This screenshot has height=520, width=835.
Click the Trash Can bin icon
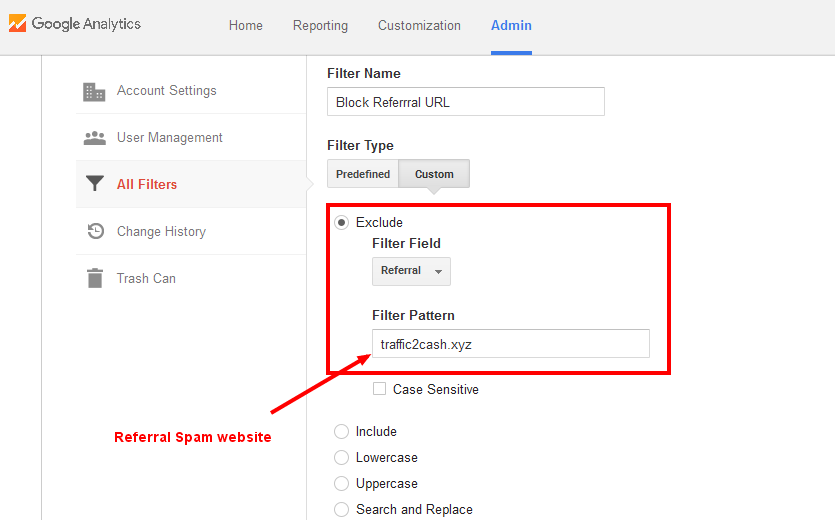tap(95, 278)
